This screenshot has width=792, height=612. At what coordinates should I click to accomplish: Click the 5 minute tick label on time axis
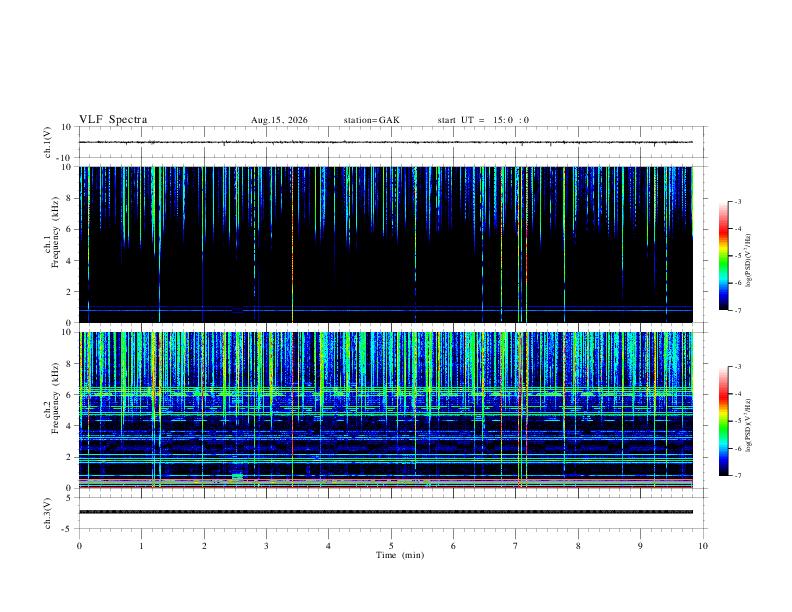[391, 546]
